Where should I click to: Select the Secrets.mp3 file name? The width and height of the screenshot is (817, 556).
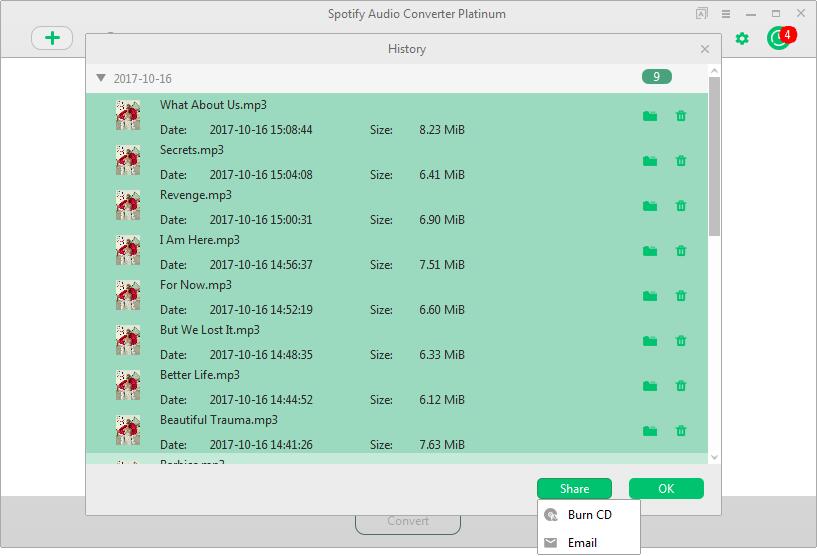pos(192,150)
